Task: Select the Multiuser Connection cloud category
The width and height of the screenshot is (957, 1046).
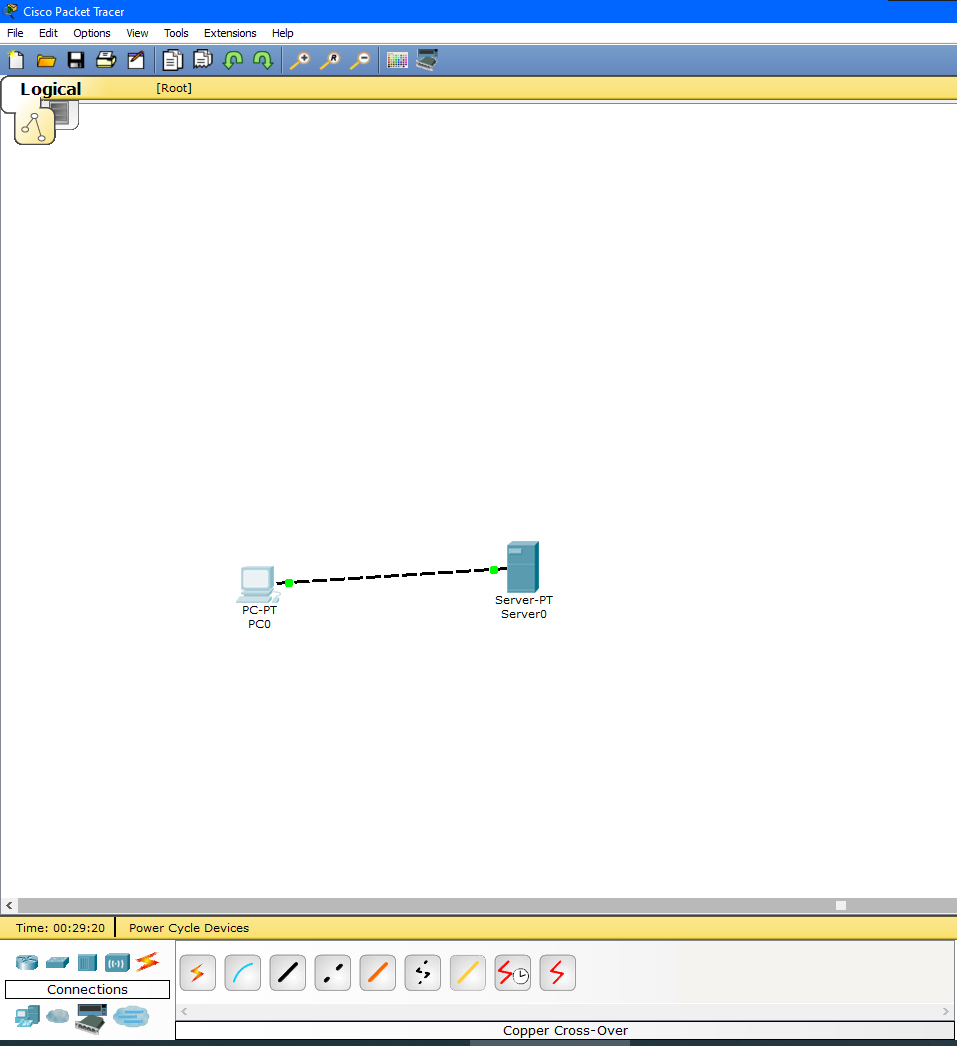Action: (x=131, y=1017)
